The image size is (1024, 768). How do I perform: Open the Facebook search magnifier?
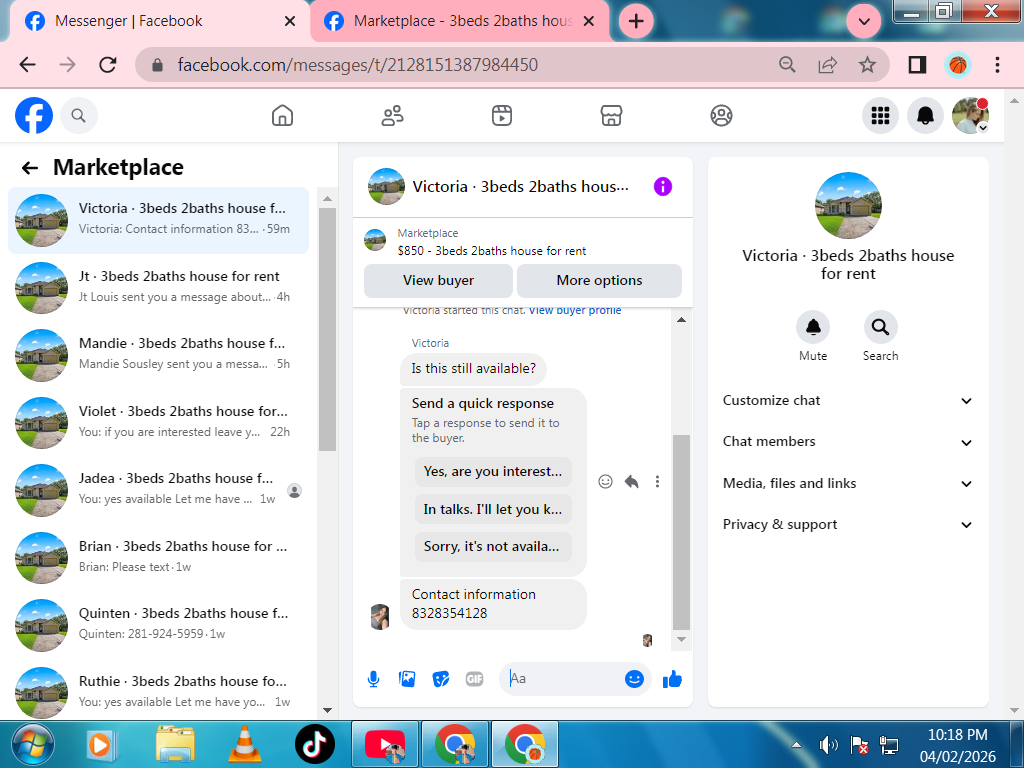point(78,116)
